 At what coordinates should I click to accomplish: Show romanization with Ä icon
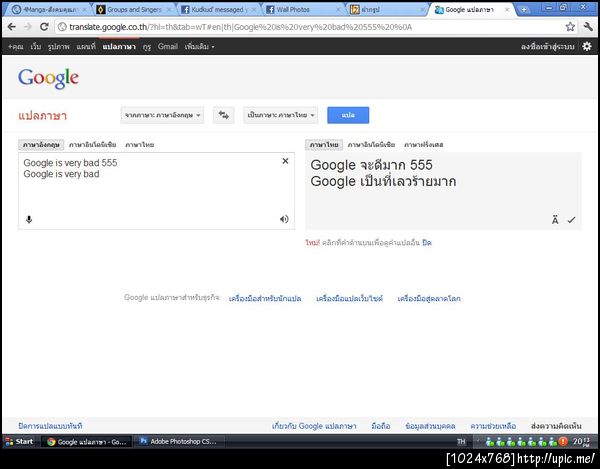pyautogui.click(x=555, y=220)
